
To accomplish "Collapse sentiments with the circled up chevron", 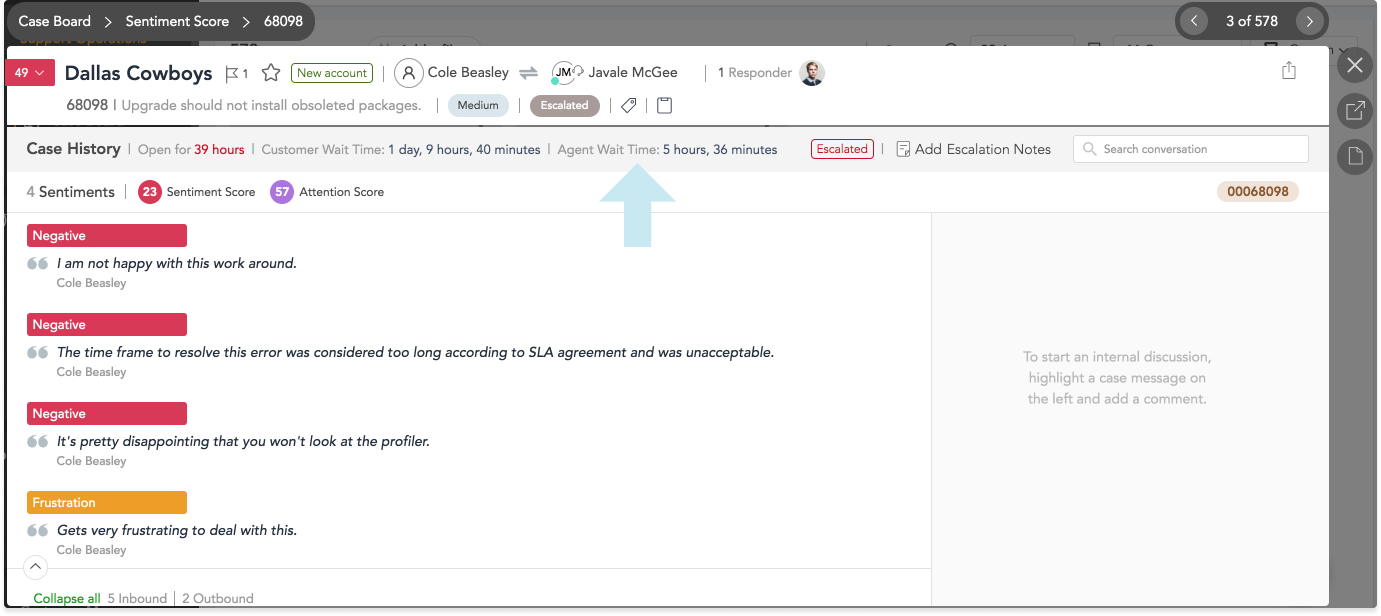I will pyautogui.click(x=35, y=568).
